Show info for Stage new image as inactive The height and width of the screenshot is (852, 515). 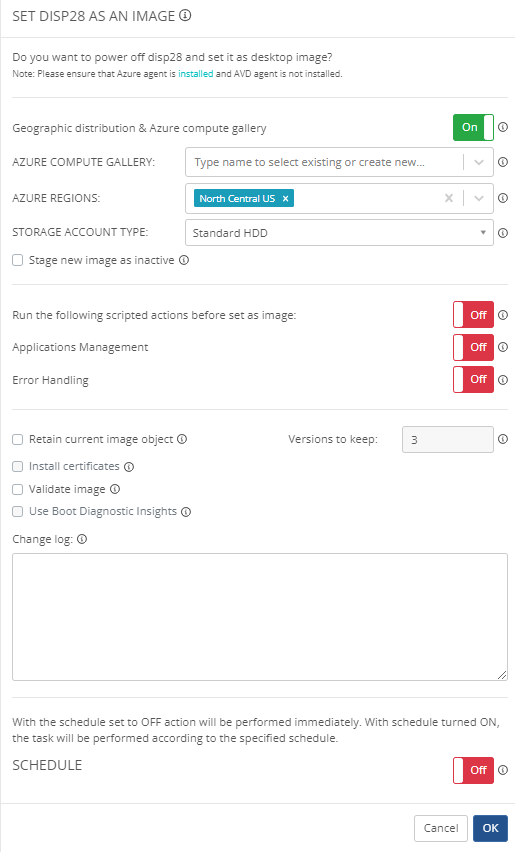(x=184, y=260)
